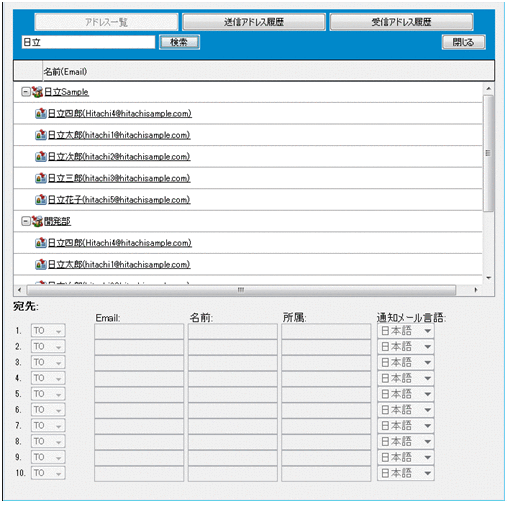This screenshot has height=505, width=509.
Task: Select 日立次郎 (hitachi2) link
Action: coord(119,156)
